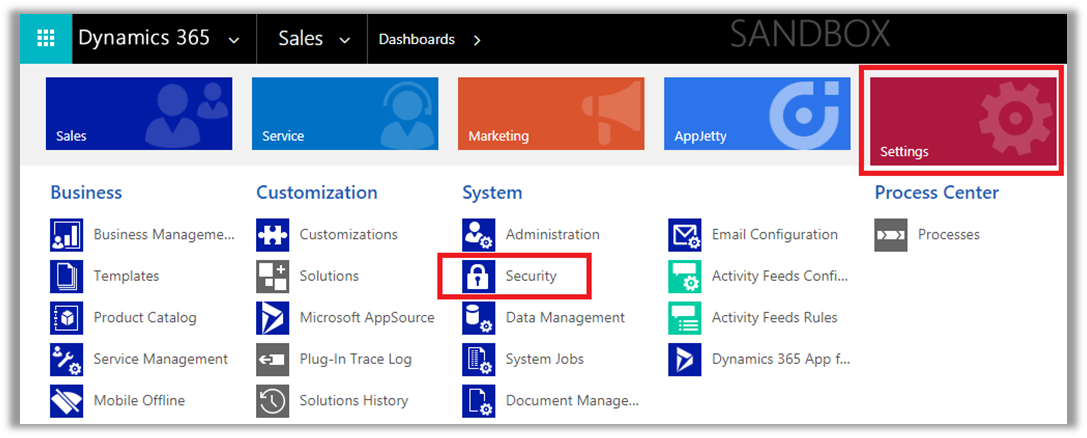1087x438 pixels.
Task: Expand the Dynamics 365 dropdown arrow
Action: [234, 40]
